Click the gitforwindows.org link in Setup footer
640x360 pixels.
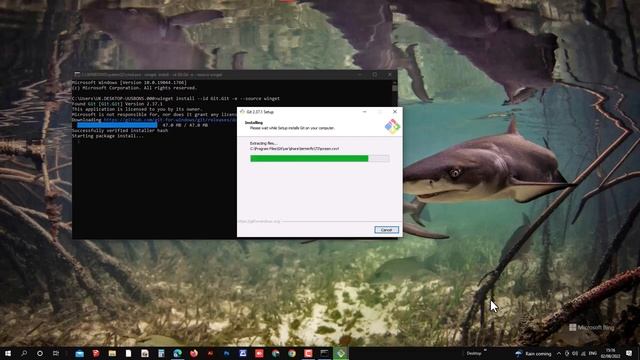pos(259,221)
